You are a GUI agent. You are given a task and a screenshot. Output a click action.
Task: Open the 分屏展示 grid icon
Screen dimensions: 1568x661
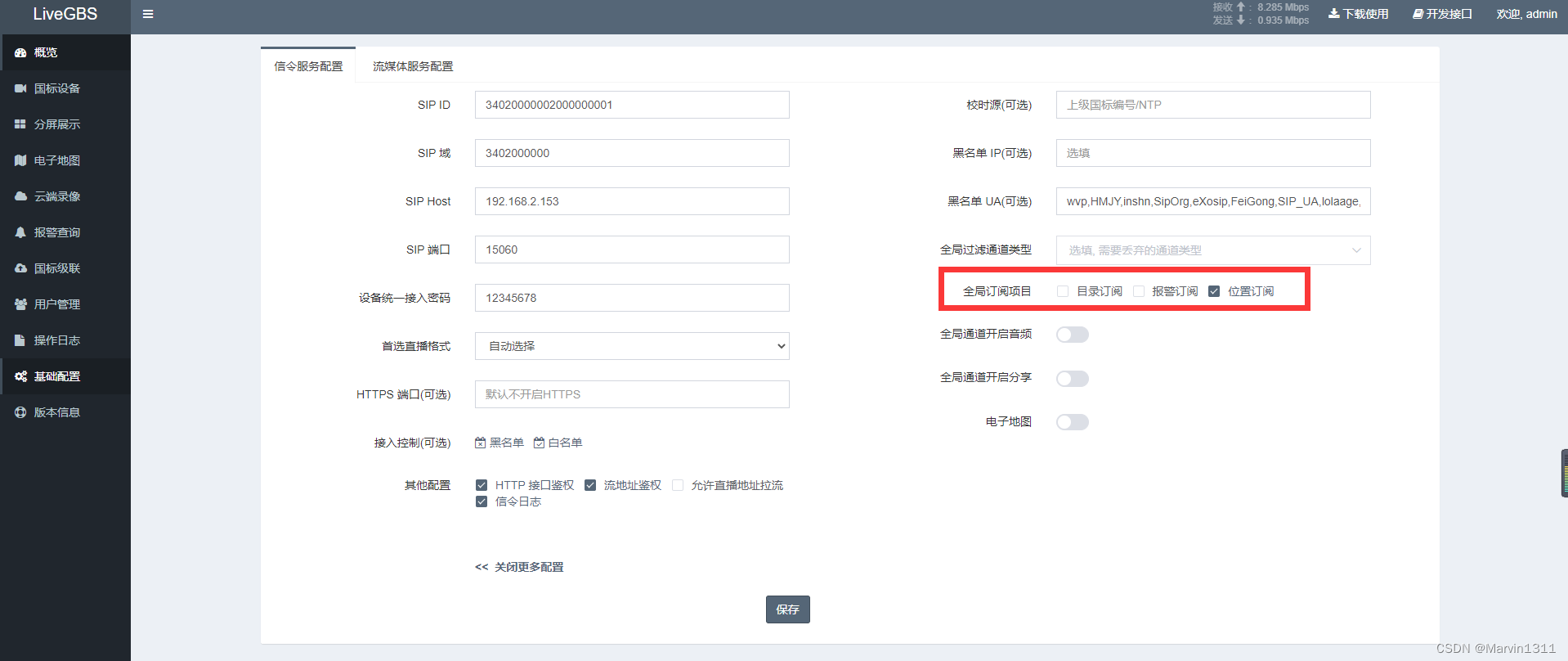click(20, 124)
